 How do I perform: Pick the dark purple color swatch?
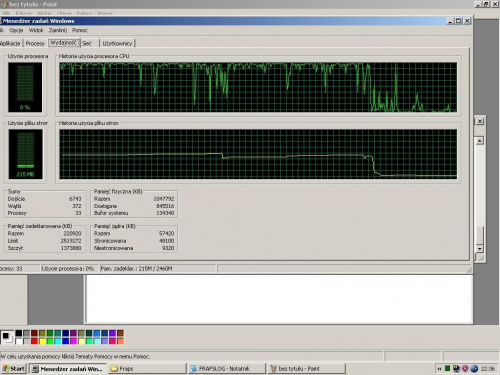click(73, 333)
